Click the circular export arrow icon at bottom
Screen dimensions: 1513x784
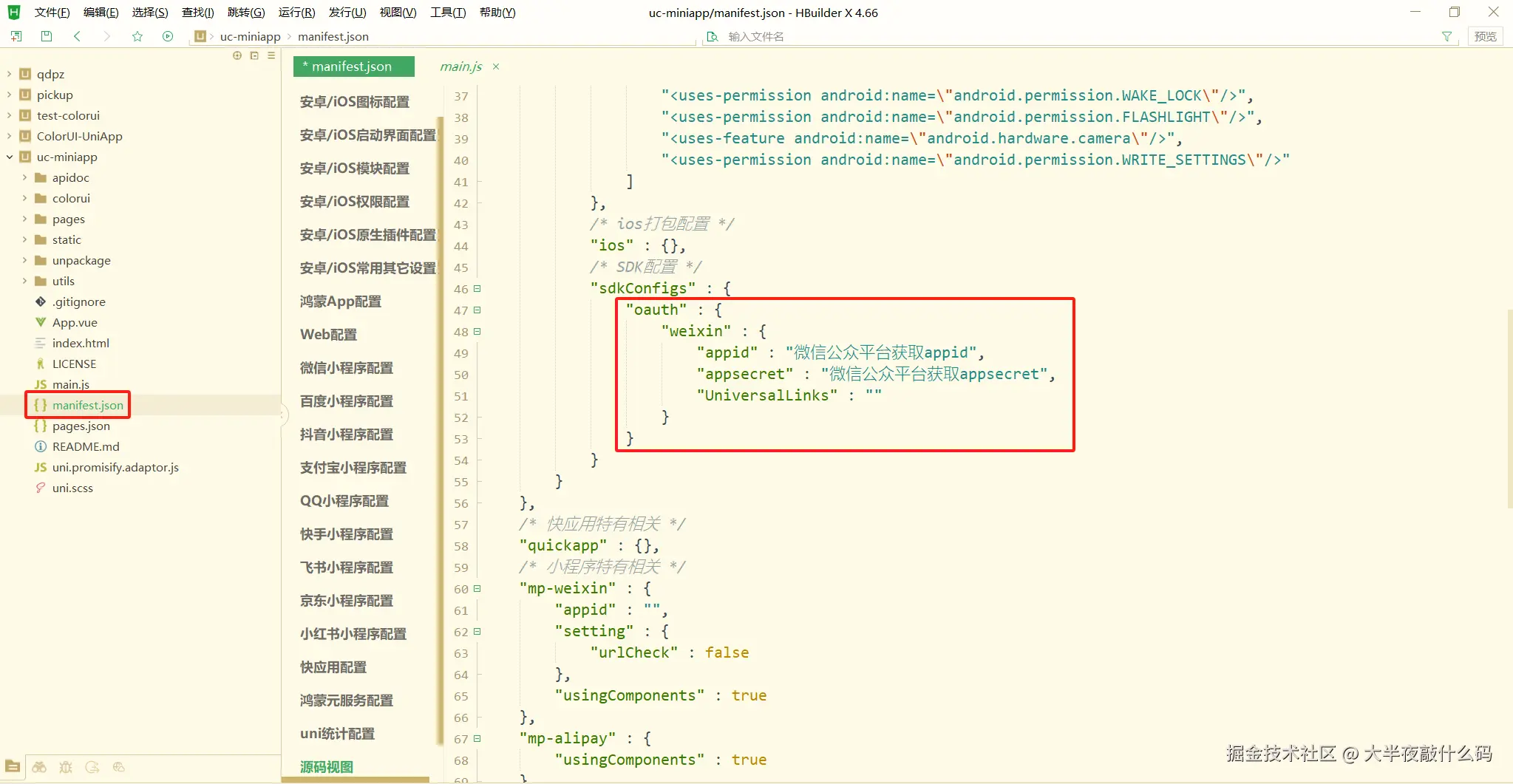tap(92, 767)
